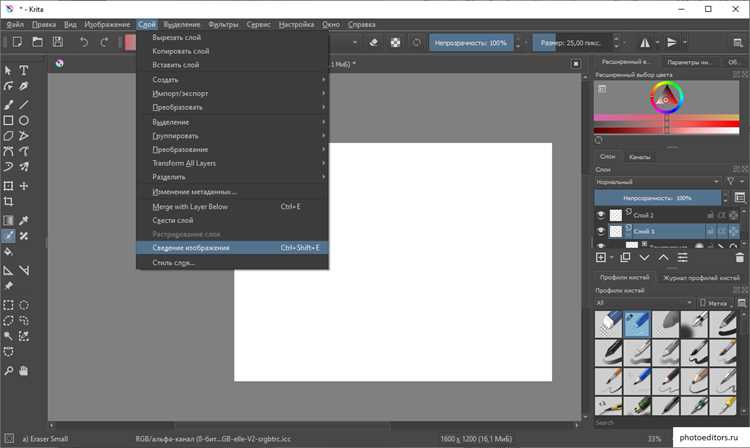This screenshot has width=750, height=448.
Task: Move the layer up with the chevron
Action: click(663, 258)
